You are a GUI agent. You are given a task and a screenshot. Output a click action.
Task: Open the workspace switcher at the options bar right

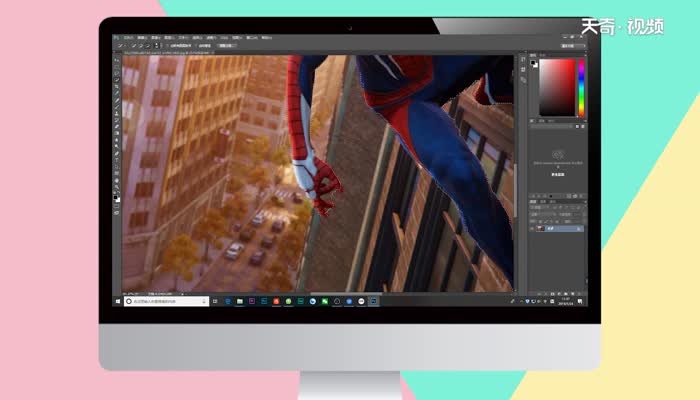(573, 46)
